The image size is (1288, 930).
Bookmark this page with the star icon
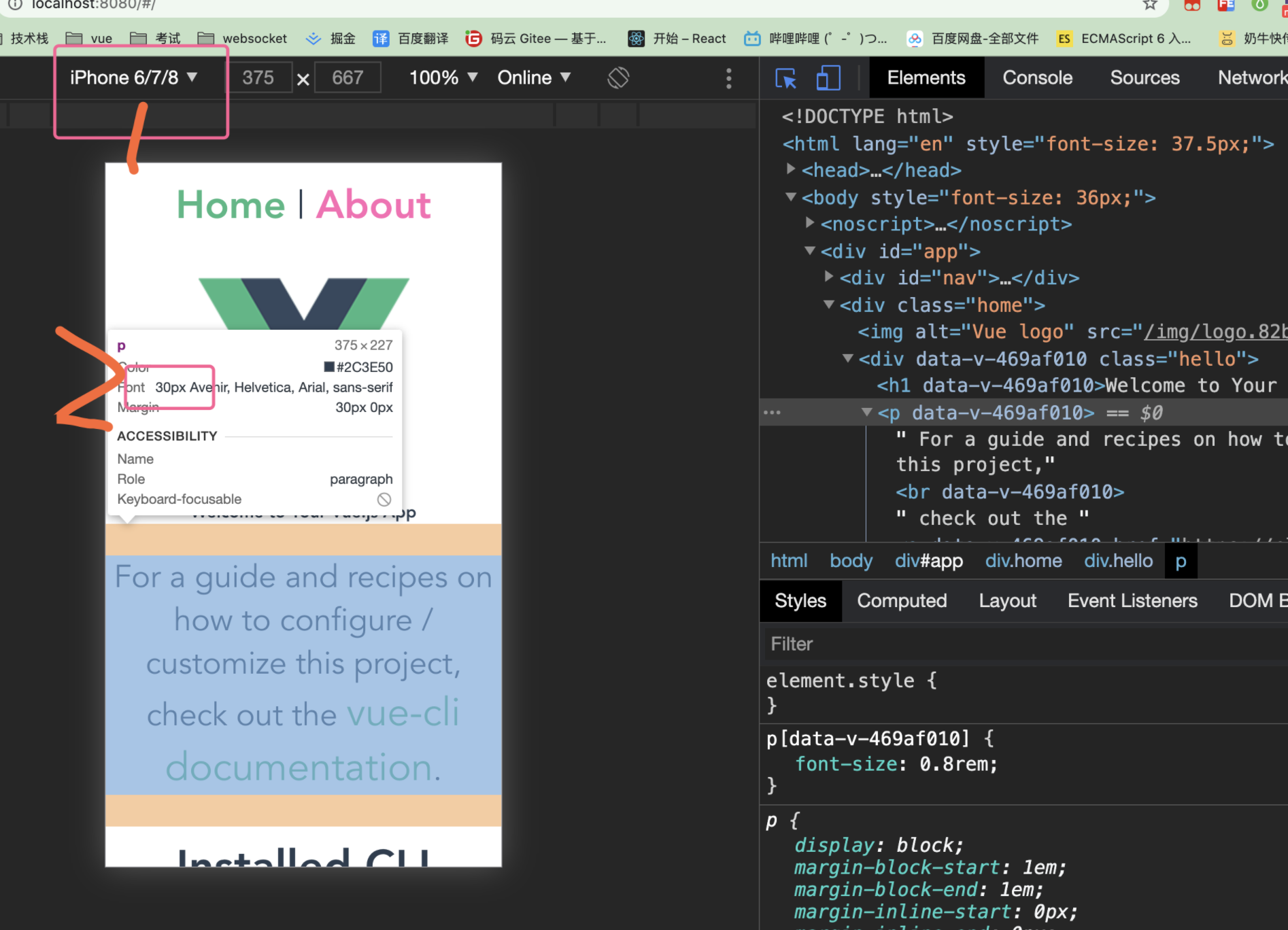click(1150, 5)
